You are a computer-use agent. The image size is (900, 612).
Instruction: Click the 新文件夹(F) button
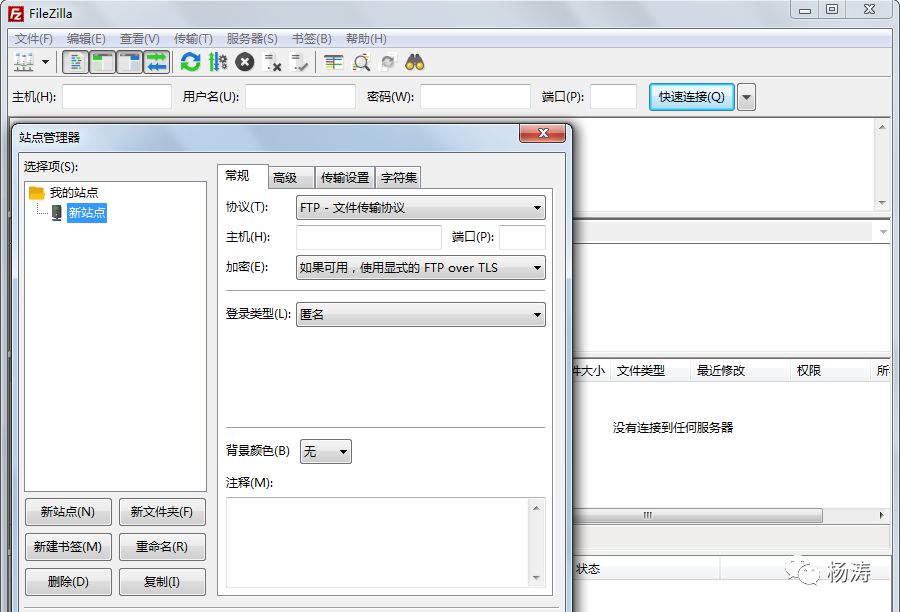click(x=162, y=512)
